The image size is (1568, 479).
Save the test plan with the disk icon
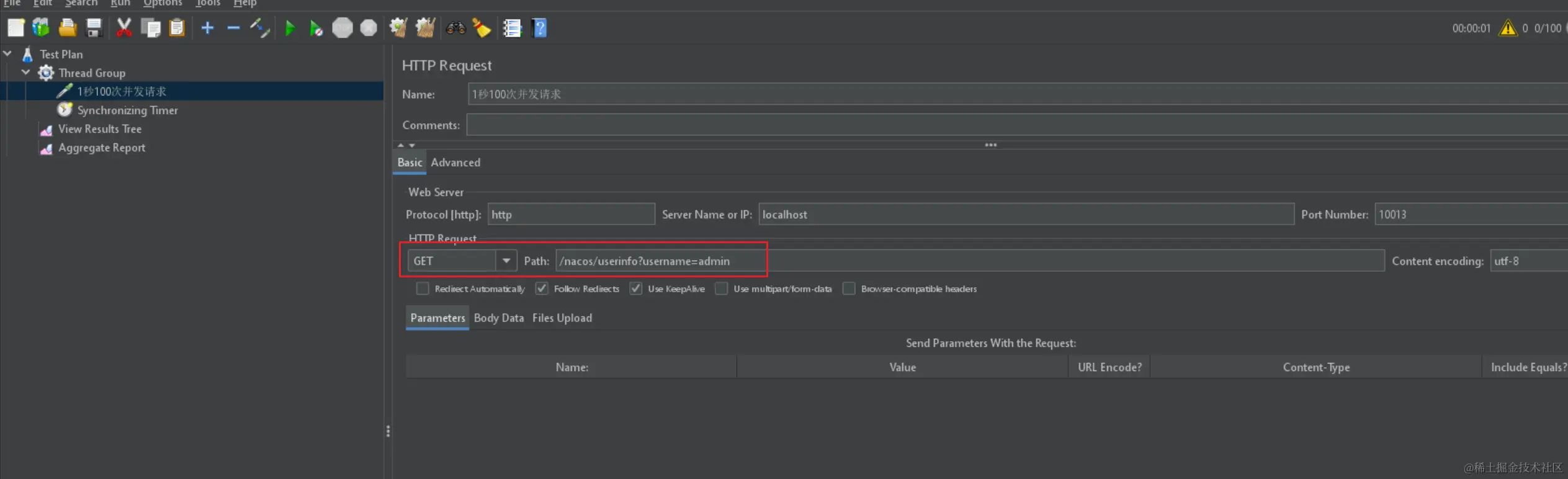click(94, 28)
